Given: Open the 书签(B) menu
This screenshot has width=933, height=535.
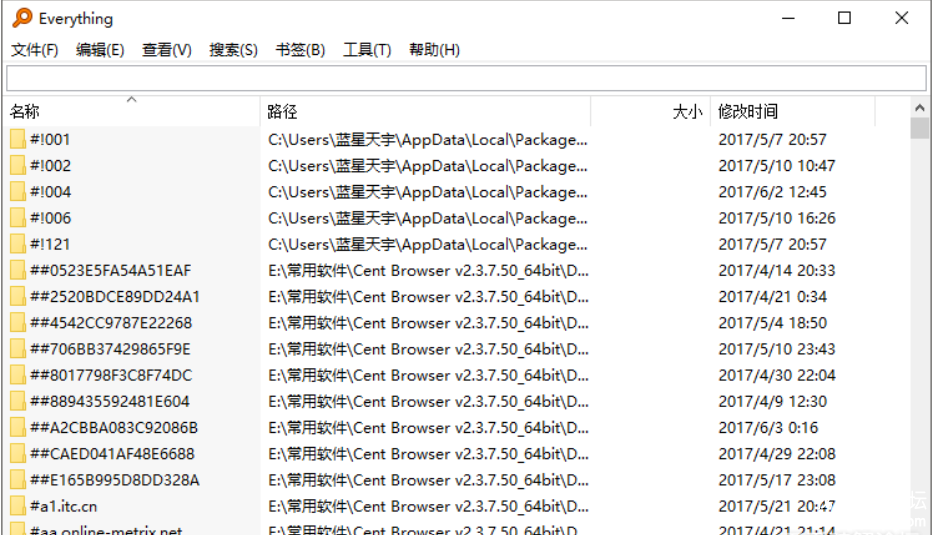Looking at the screenshot, I should point(300,50).
